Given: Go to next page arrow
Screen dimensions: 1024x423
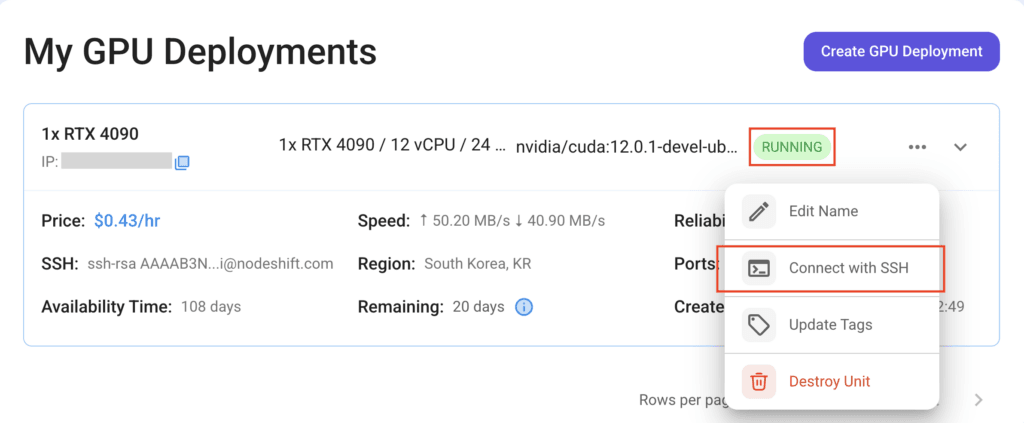Looking at the screenshot, I should pos(978,400).
